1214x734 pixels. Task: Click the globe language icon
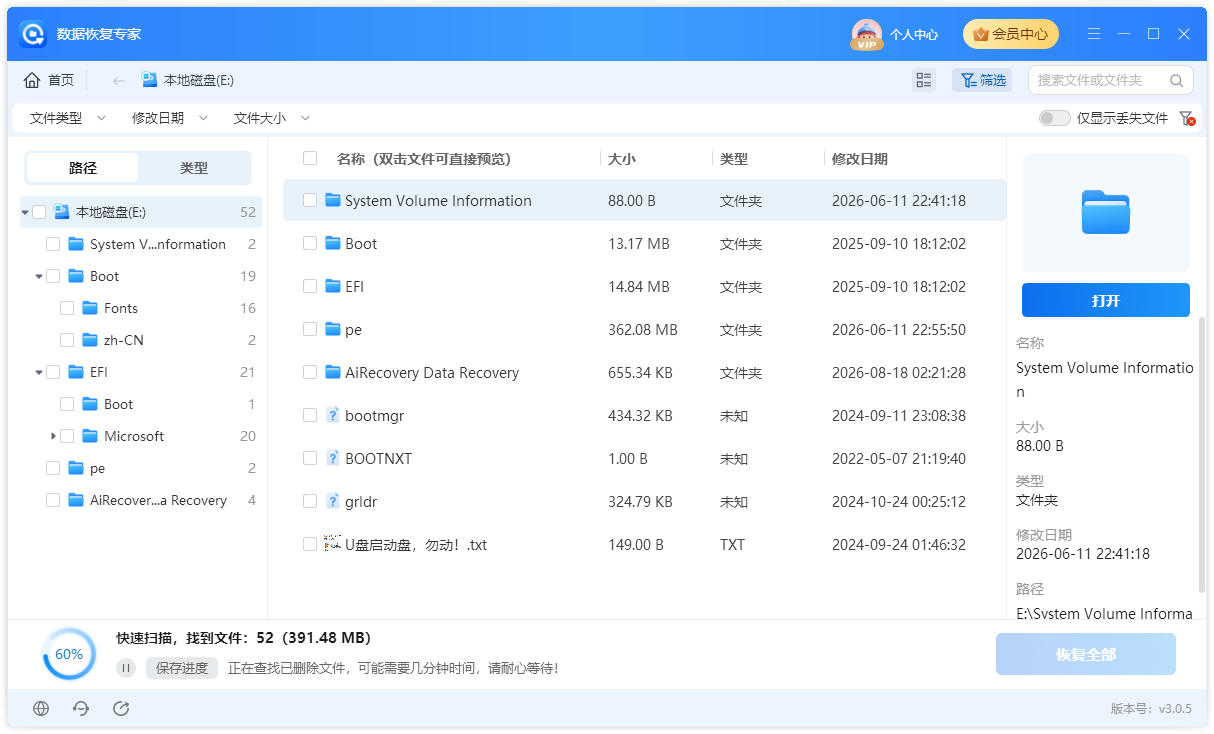pos(41,708)
